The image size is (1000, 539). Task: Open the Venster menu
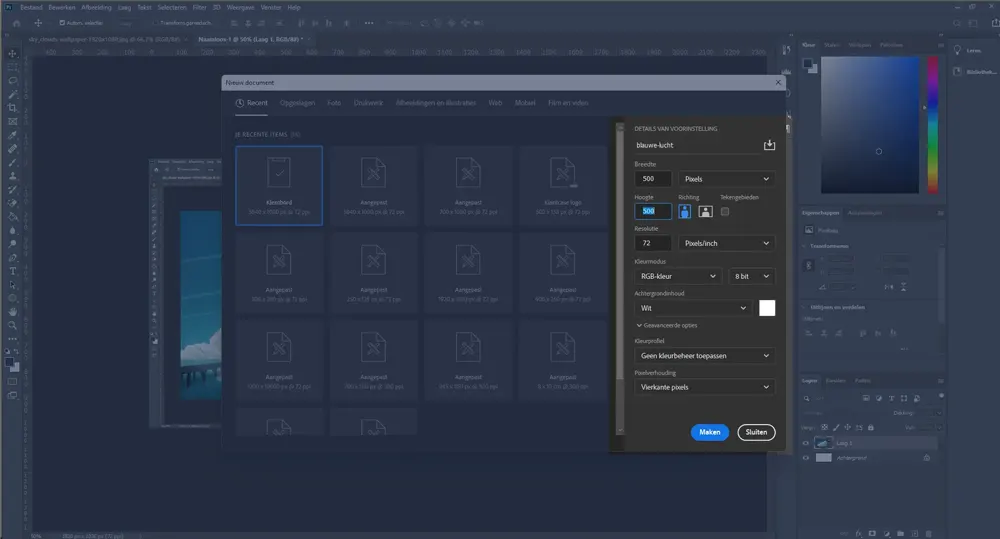[270, 8]
